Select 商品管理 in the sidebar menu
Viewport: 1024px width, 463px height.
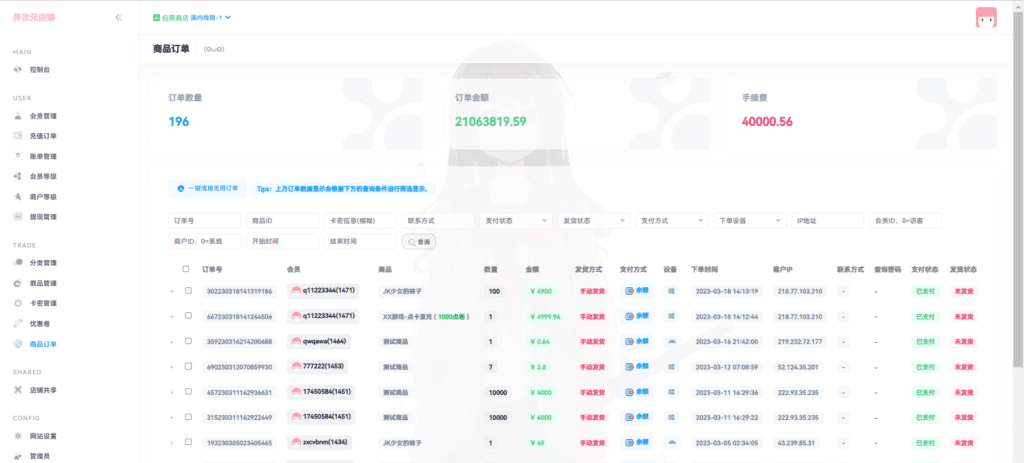coord(42,283)
